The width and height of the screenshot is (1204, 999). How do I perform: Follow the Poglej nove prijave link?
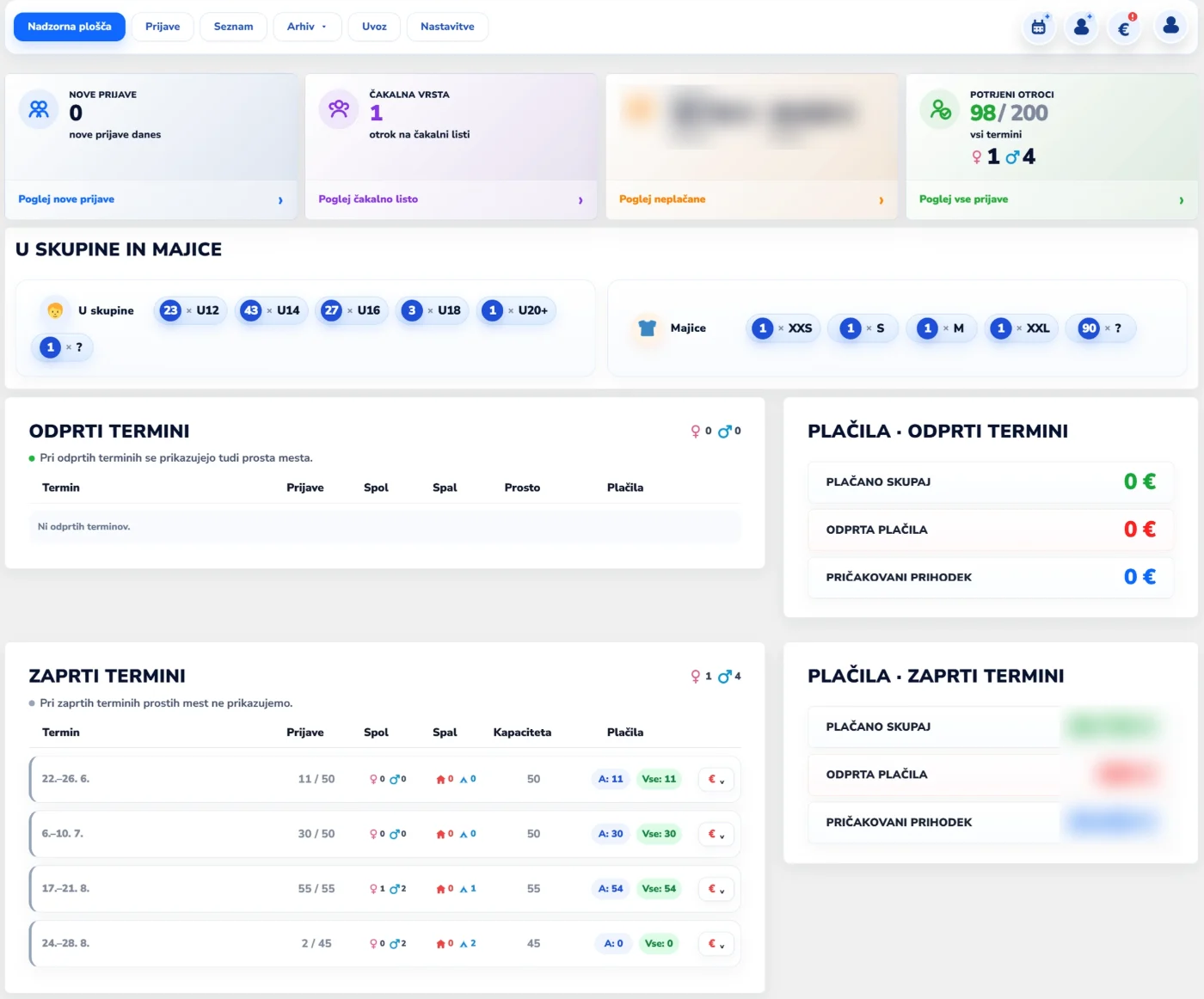click(x=66, y=199)
